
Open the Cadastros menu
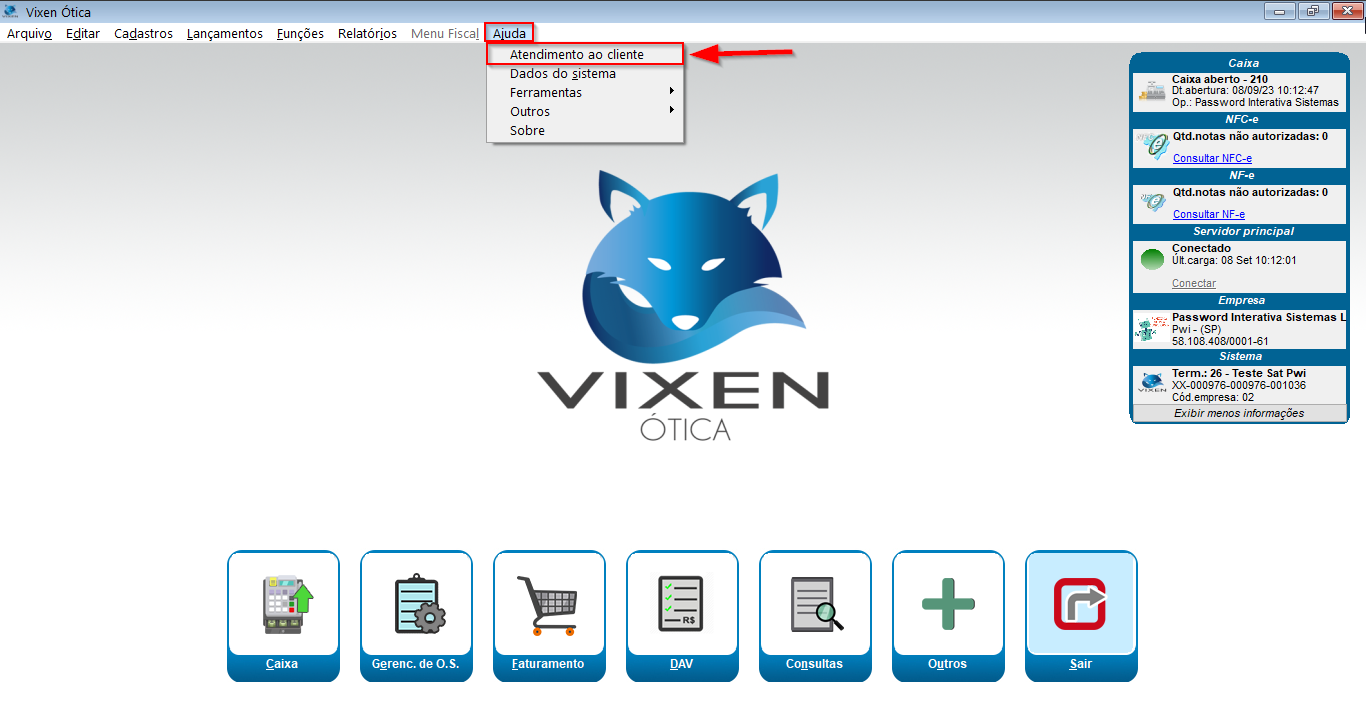[x=143, y=33]
